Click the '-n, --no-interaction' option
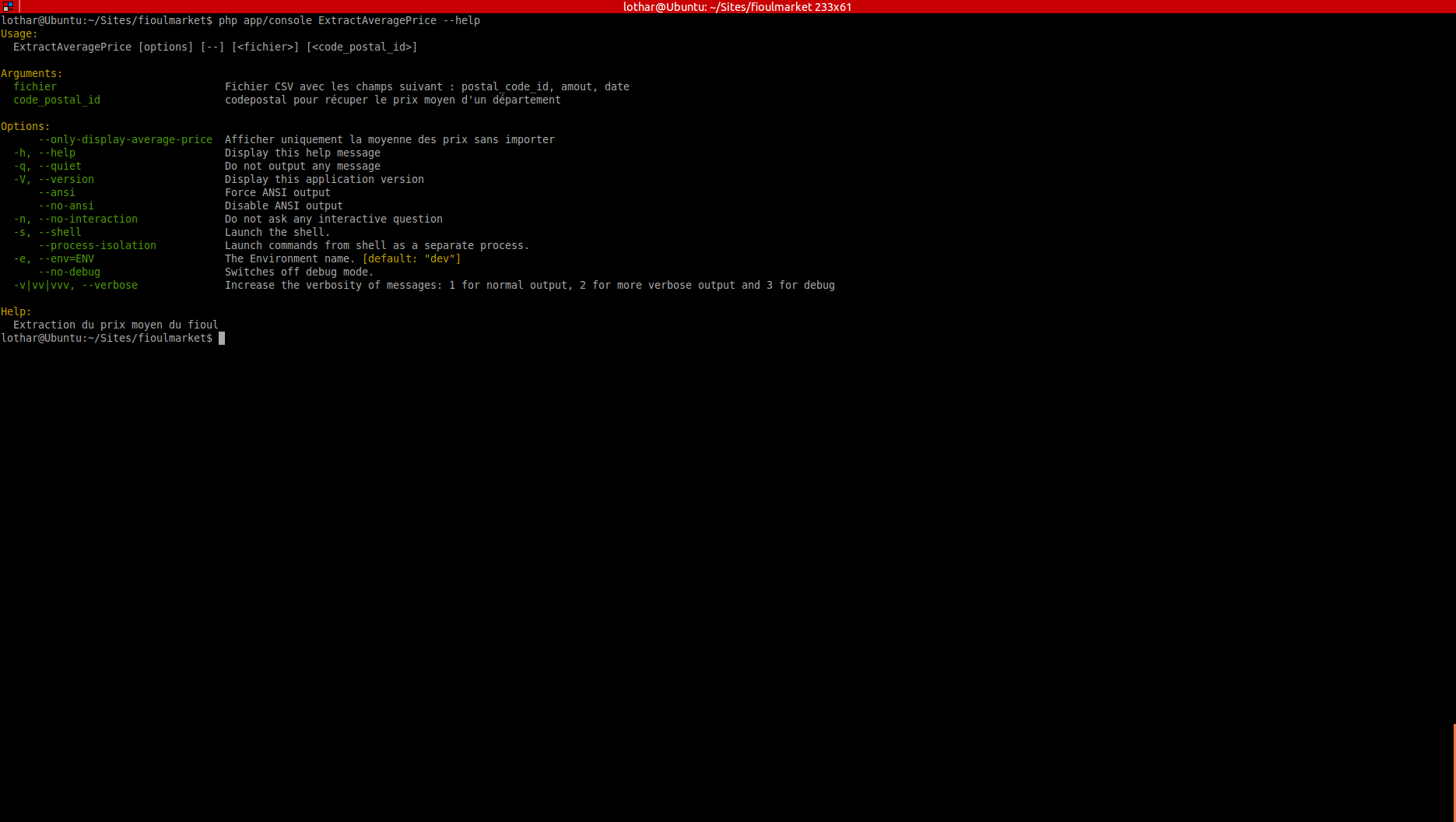The width and height of the screenshot is (1456, 822). pyautogui.click(x=75, y=219)
